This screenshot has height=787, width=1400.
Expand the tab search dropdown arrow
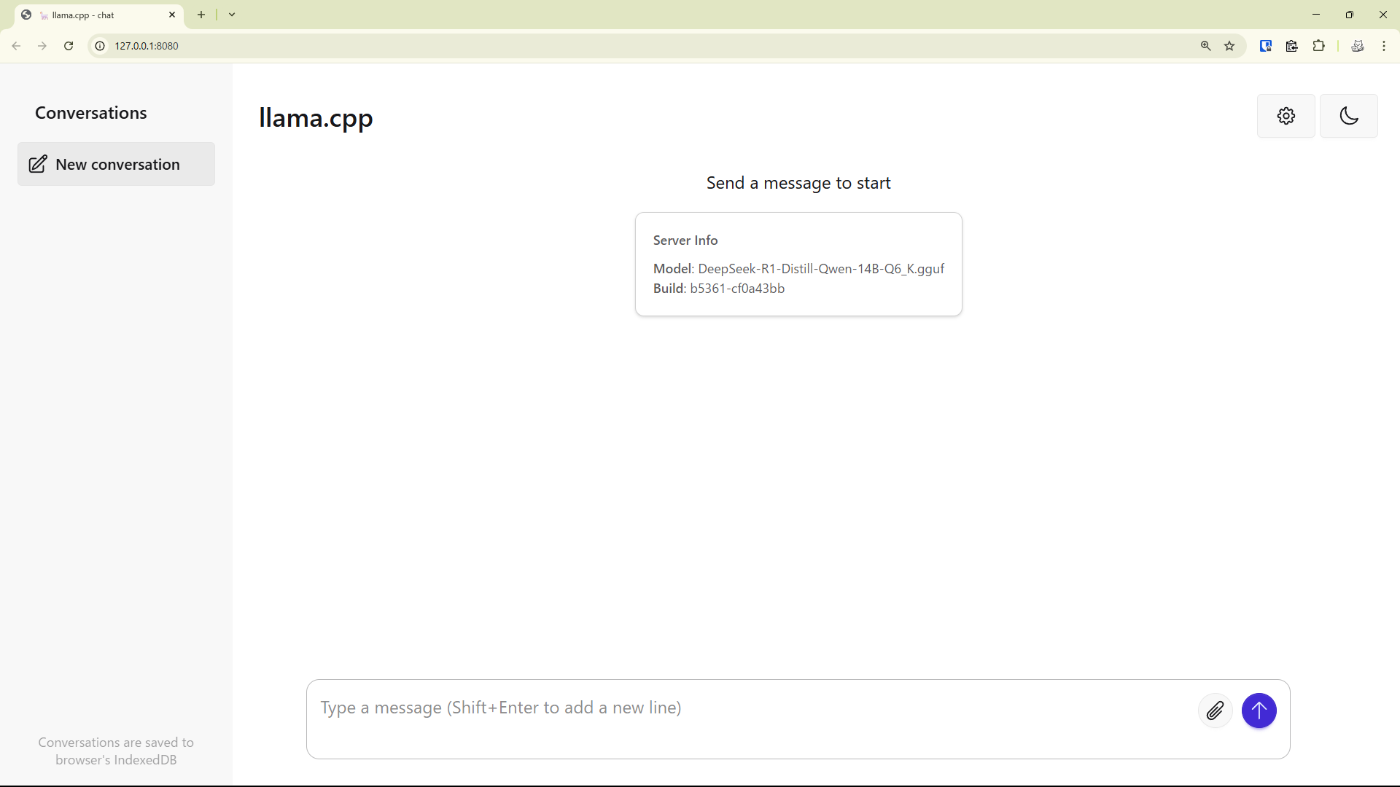(x=232, y=15)
